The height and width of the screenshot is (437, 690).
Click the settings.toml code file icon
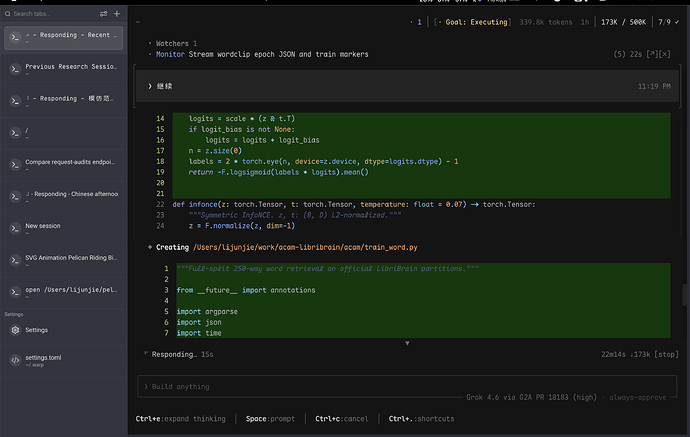(15, 360)
